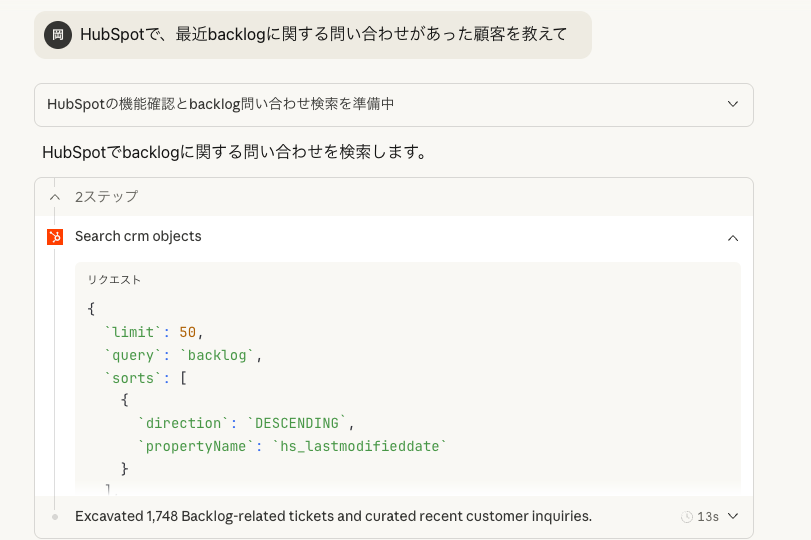Click the HubSpotでbacklogに関する問い合わせを検索します response text

click(x=235, y=153)
